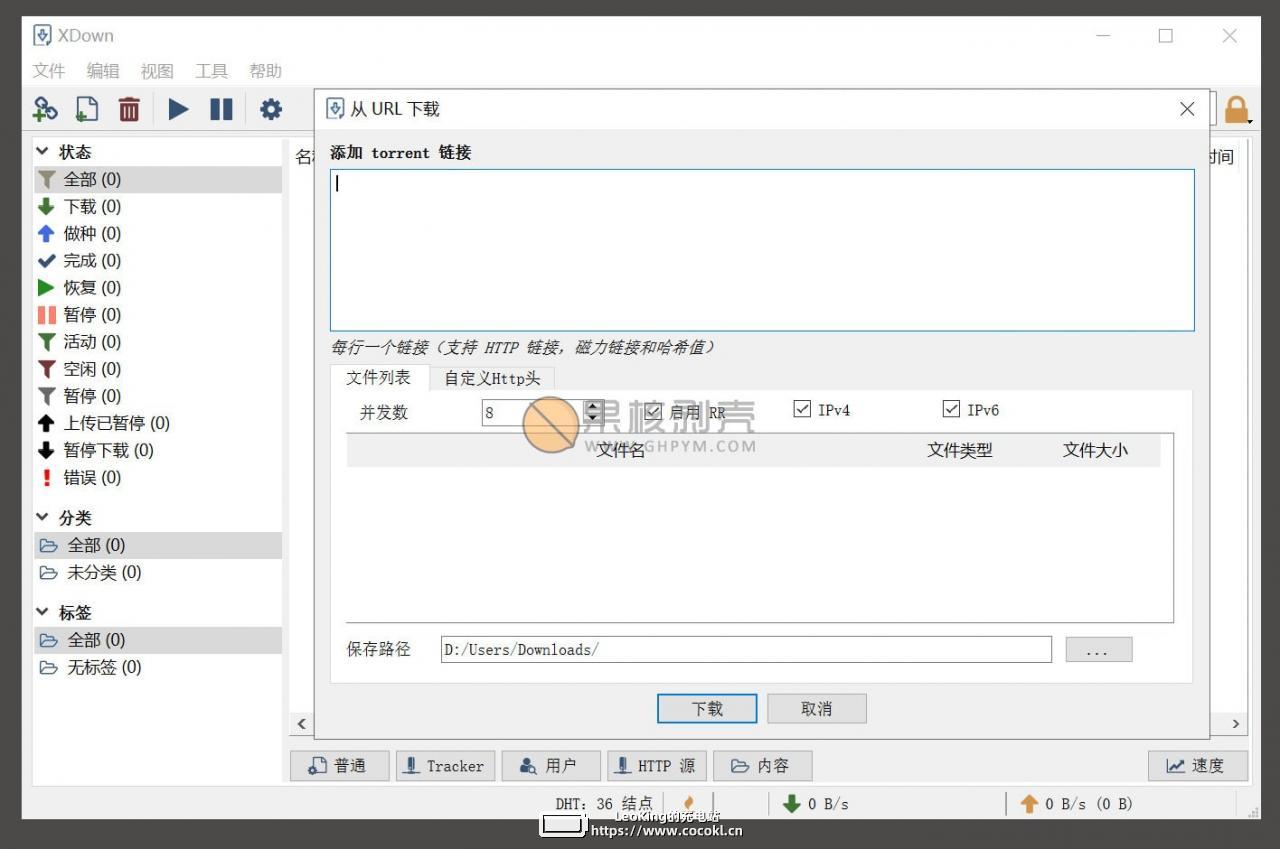Collapse the 标签 section
Viewport: 1280px width, 849px height.
(43, 611)
